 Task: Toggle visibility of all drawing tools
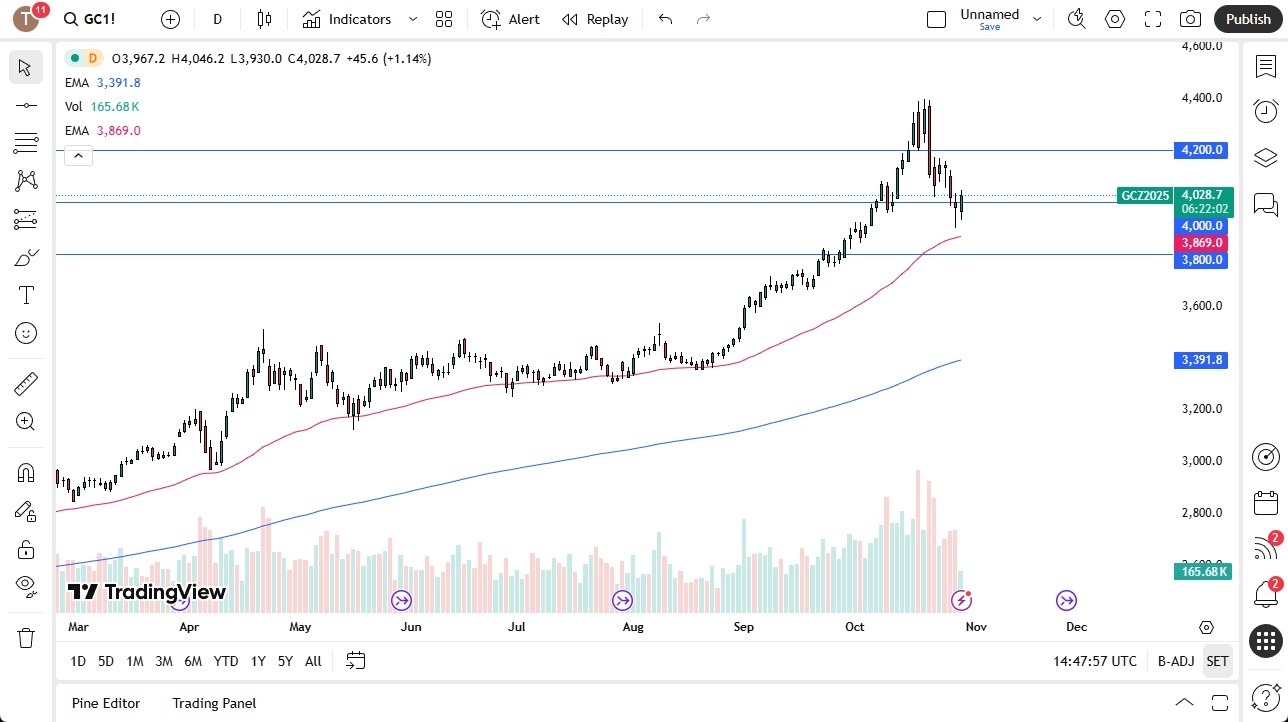(x=25, y=585)
